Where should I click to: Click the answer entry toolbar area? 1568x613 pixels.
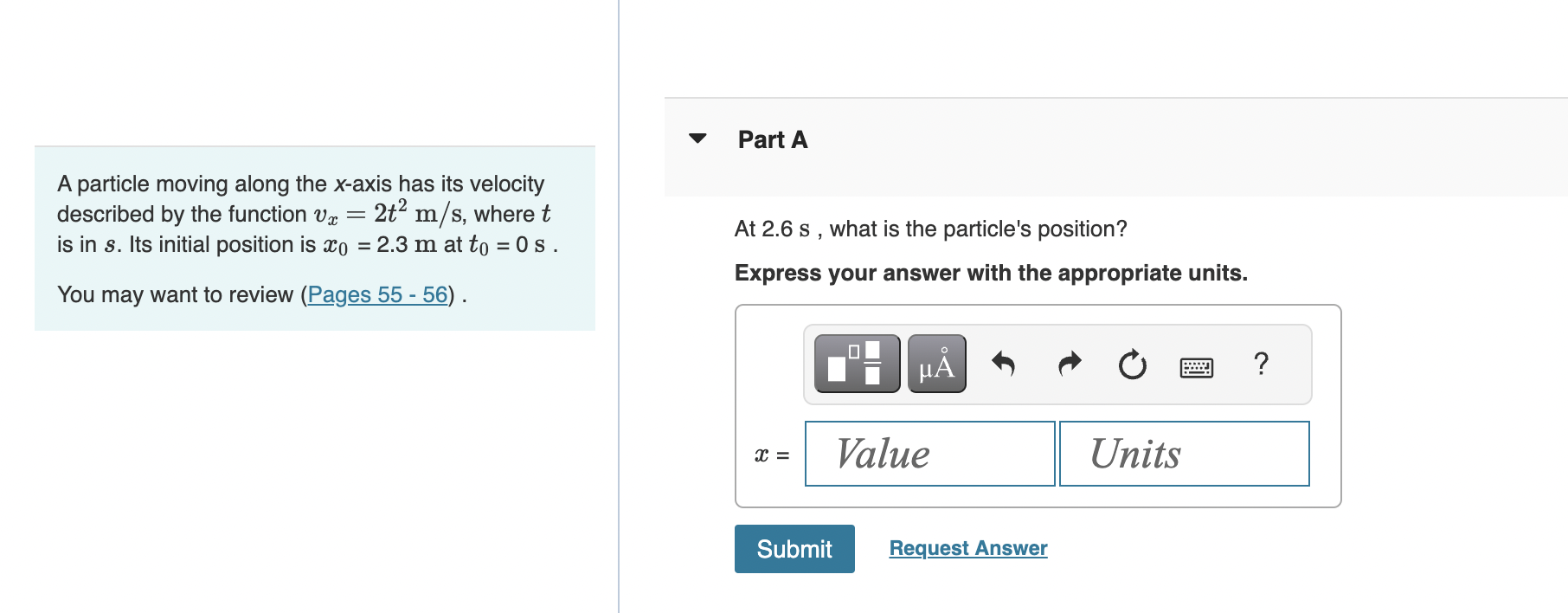pos(1057,365)
